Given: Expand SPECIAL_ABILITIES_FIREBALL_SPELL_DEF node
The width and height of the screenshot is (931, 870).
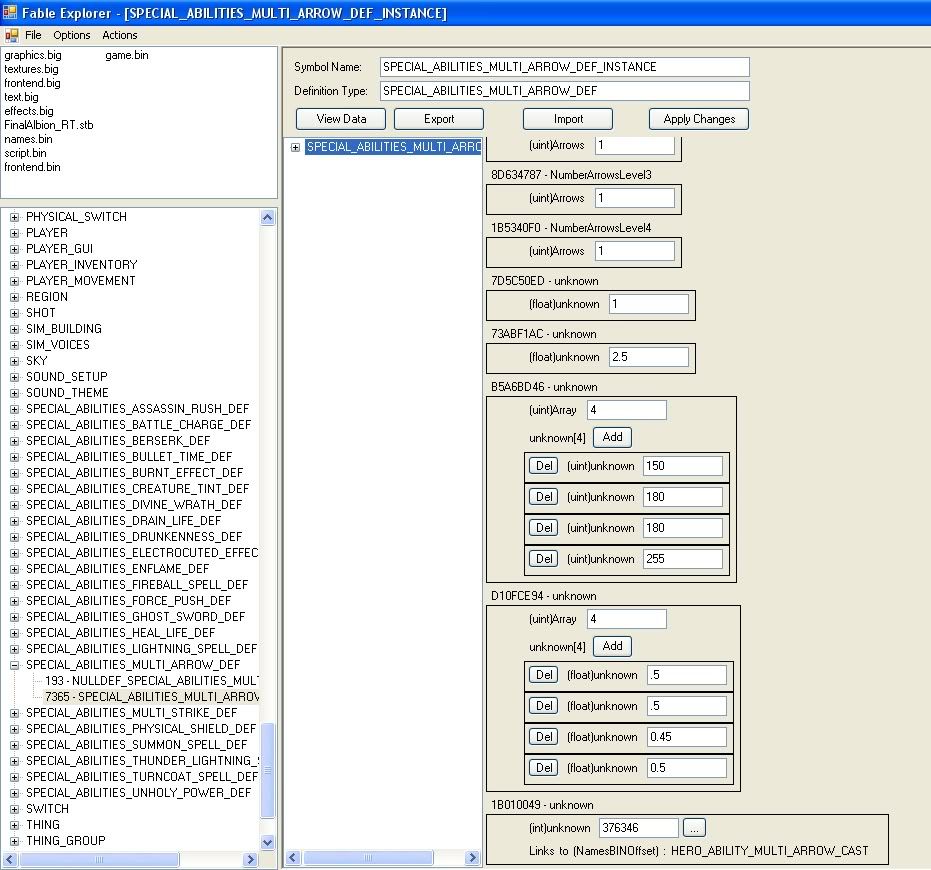Looking at the screenshot, I should click(14, 585).
